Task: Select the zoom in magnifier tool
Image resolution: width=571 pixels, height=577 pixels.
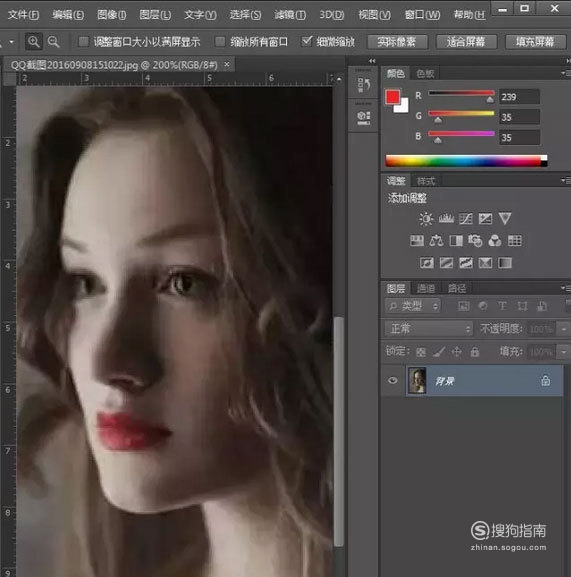Action: coord(33,42)
